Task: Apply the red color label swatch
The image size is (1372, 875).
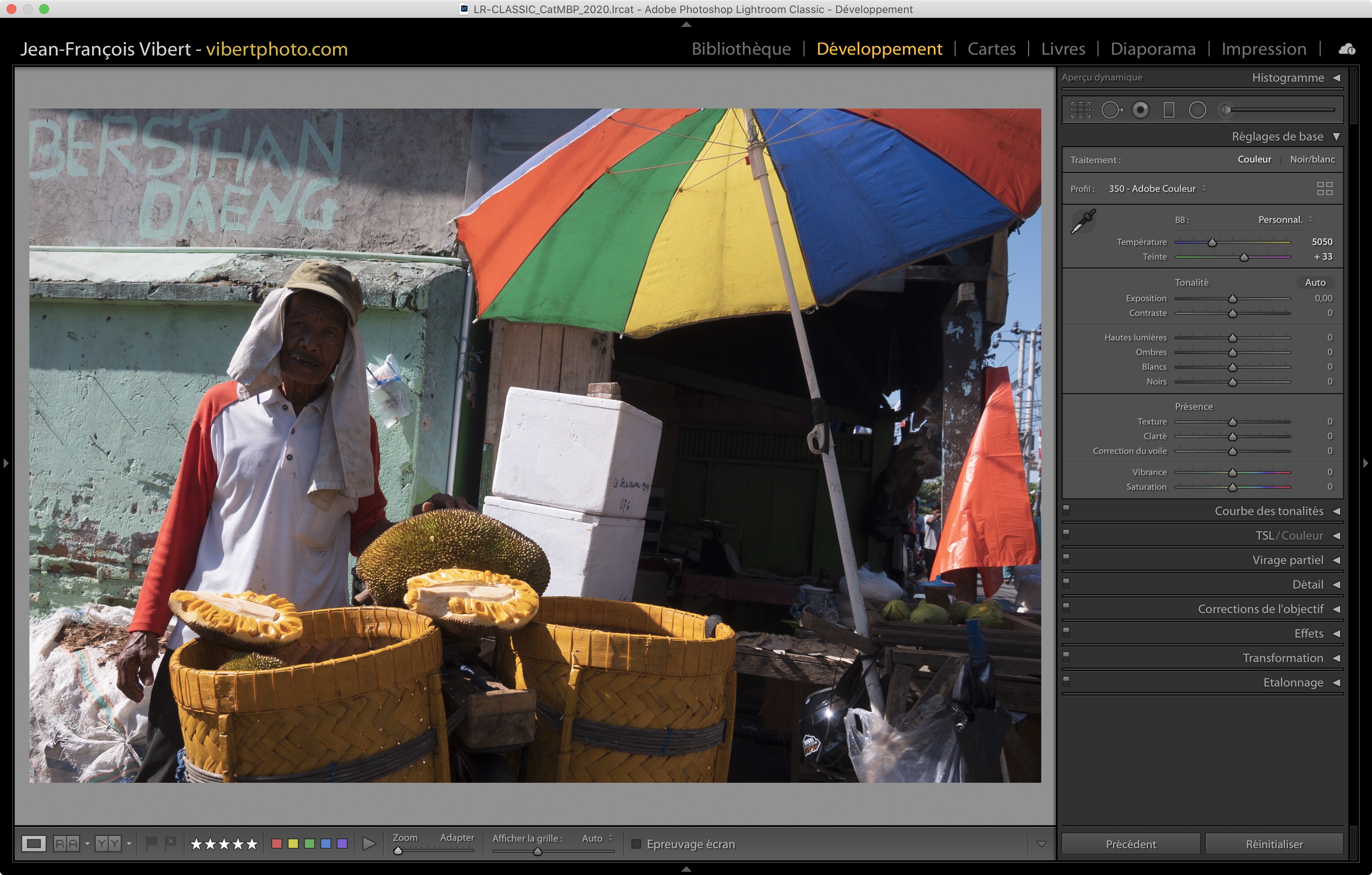Action: pos(277,844)
